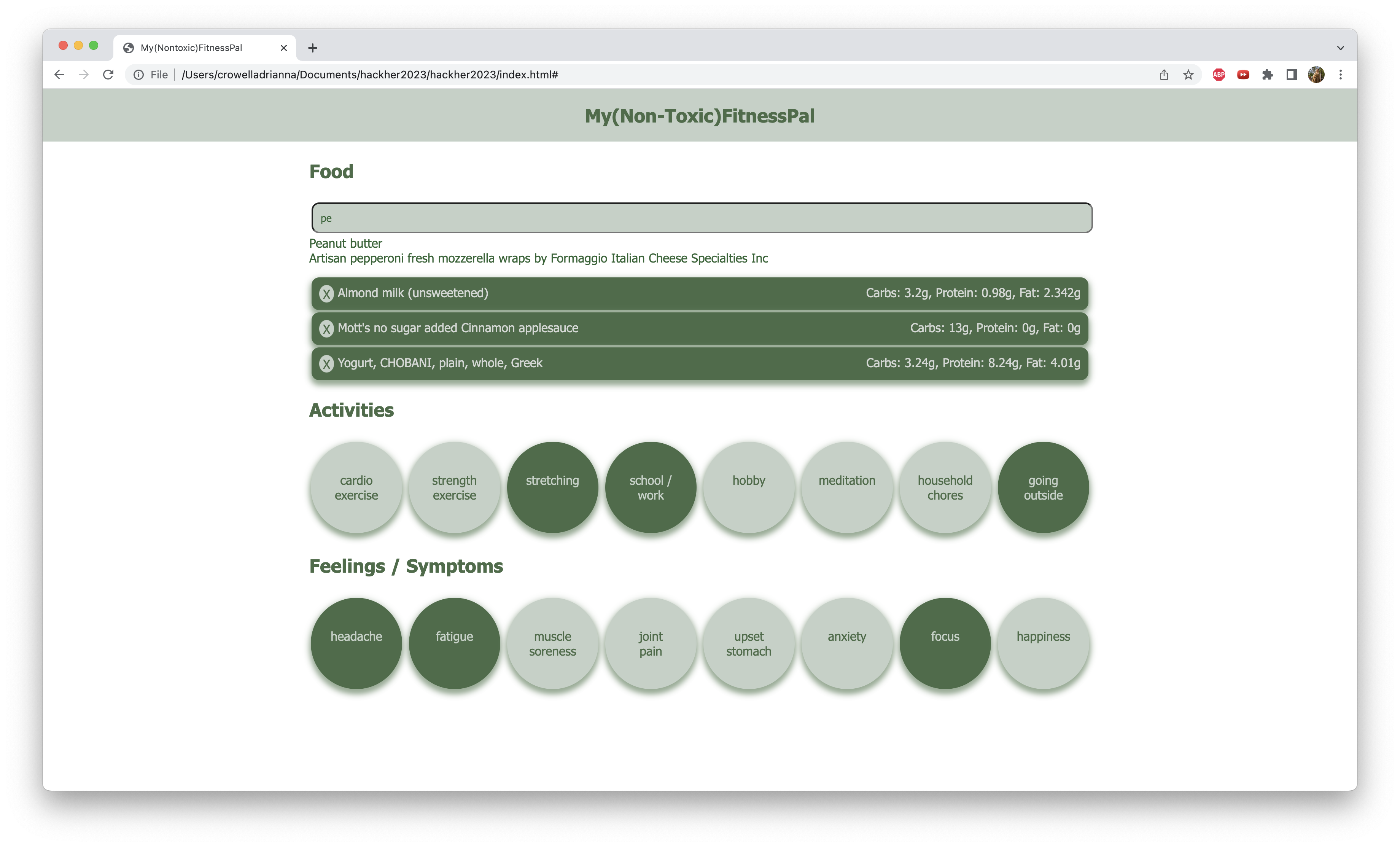This screenshot has width=1400, height=847.
Task: Open Chrome three-dot menu
Action: pyautogui.click(x=1340, y=75)
